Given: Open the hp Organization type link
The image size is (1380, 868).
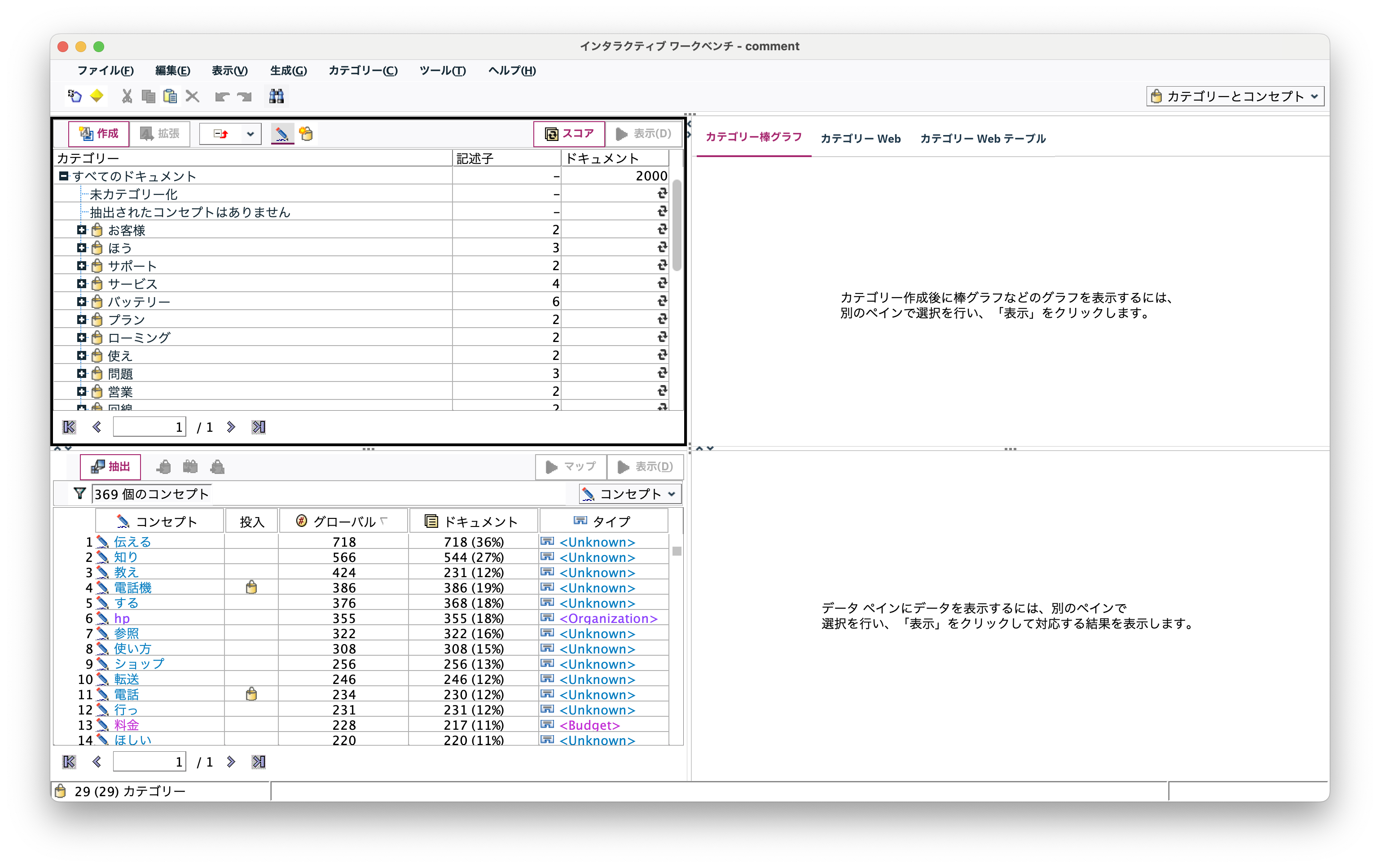Looking at the screenshot, I should 607,618.
